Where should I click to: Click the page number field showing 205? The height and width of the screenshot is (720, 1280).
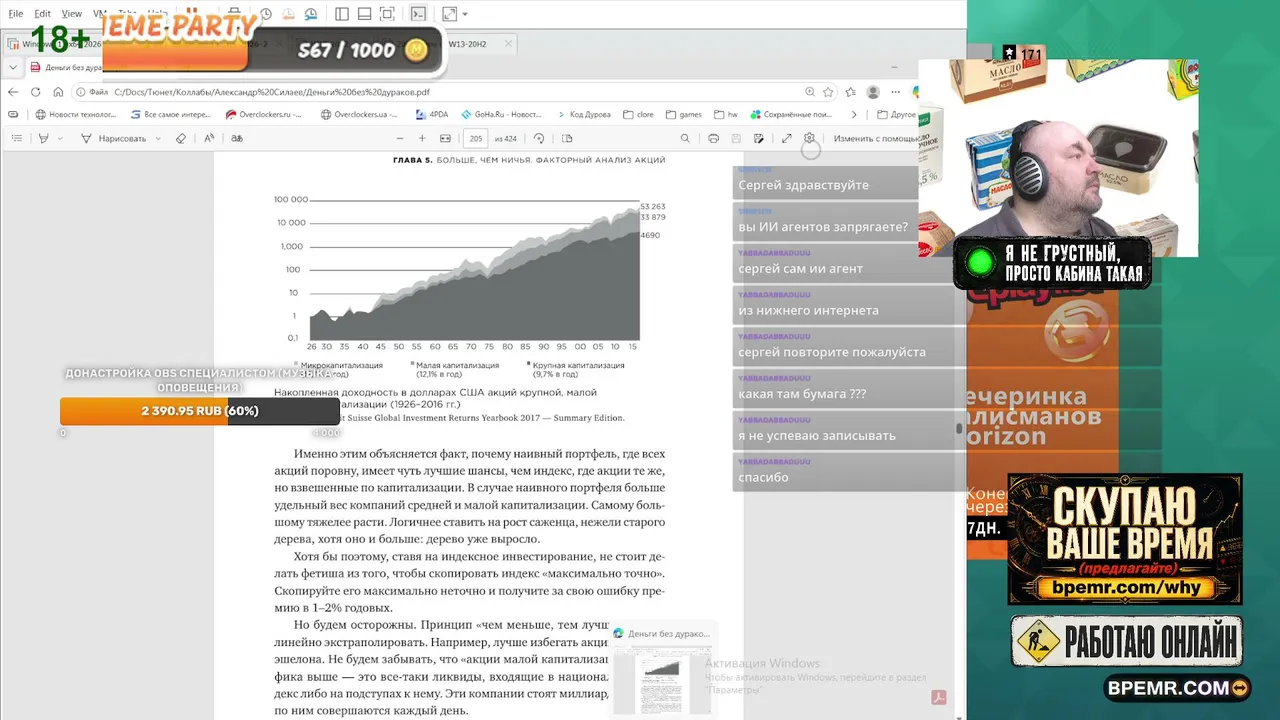point(475,138)
